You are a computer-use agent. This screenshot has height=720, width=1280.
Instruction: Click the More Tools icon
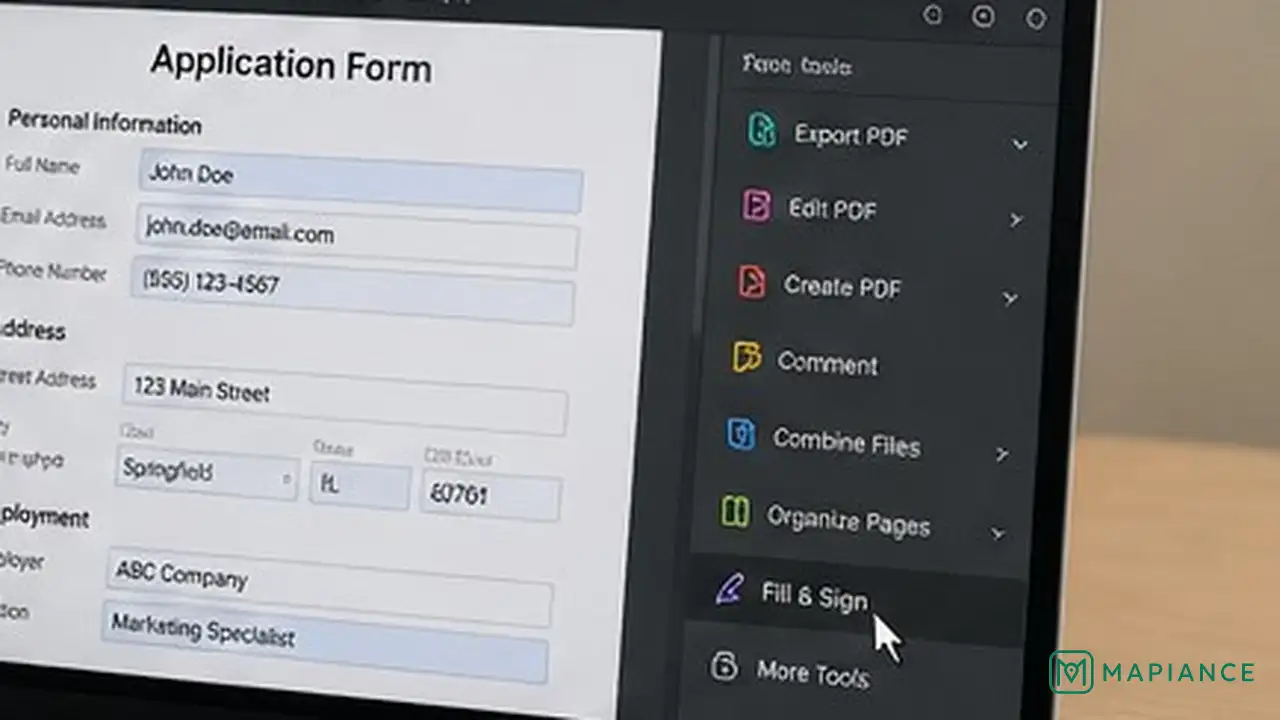coord(724,666)
